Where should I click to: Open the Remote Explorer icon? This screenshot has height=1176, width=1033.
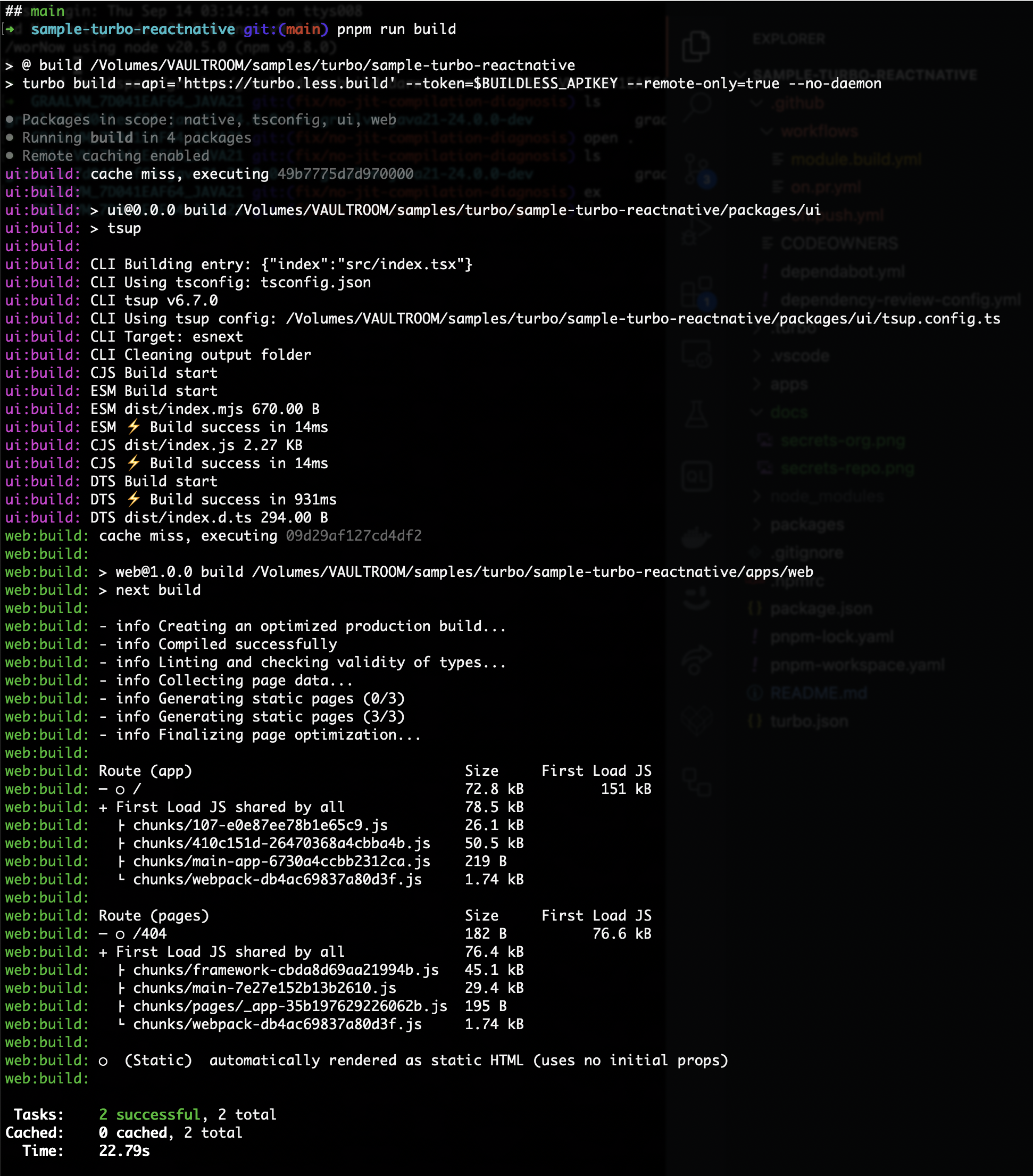[696, 353]
